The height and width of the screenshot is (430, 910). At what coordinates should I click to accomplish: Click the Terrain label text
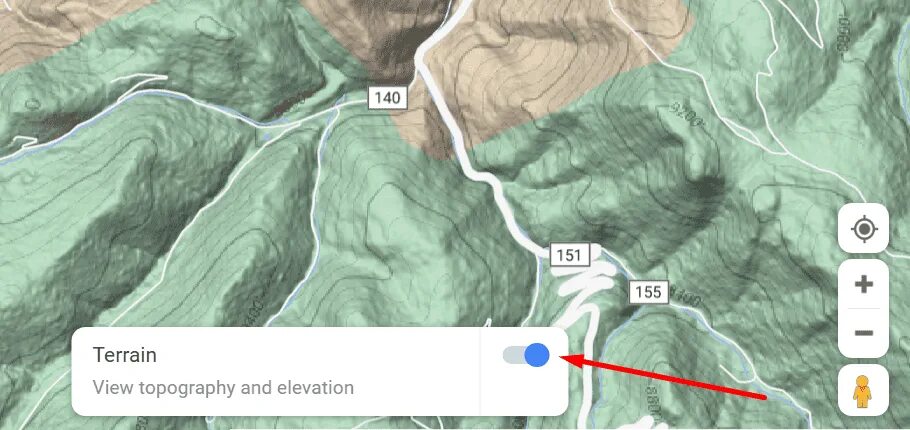(x=125, y=355)
